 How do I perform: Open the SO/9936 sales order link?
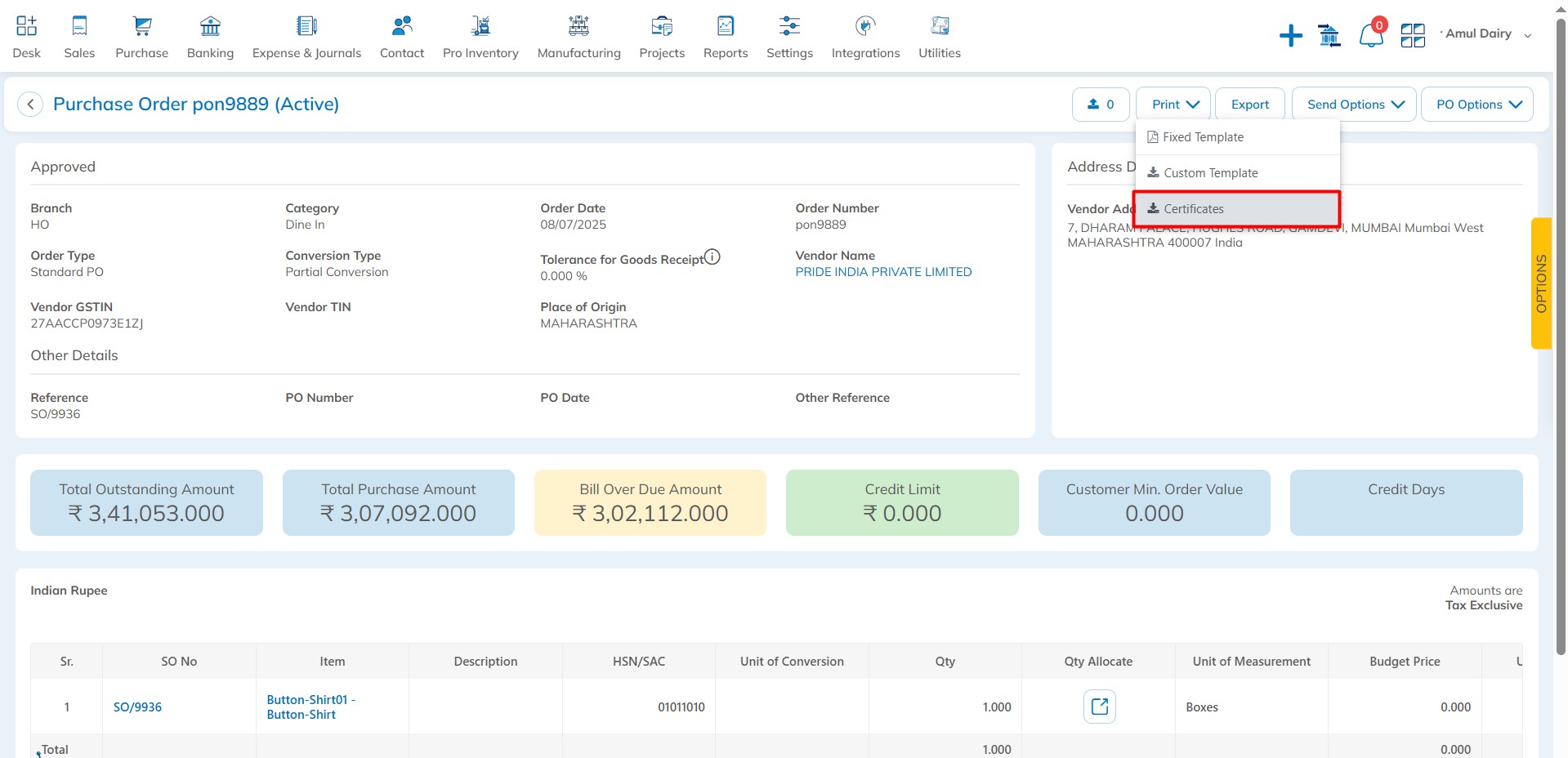[137, 707]
